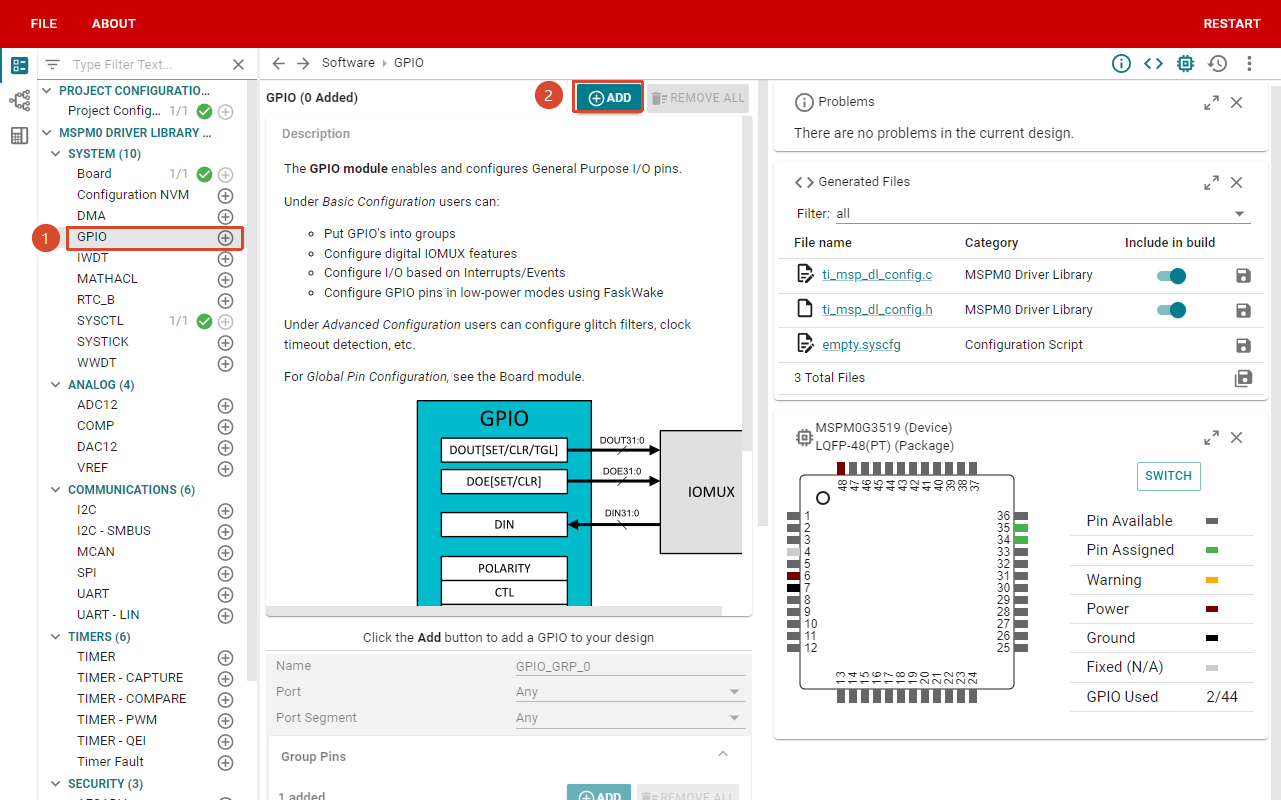Viewport: 1281px width, 800px height.
Task: Open the calculator icon in left sidebar
Action: (x=19, y=135)
